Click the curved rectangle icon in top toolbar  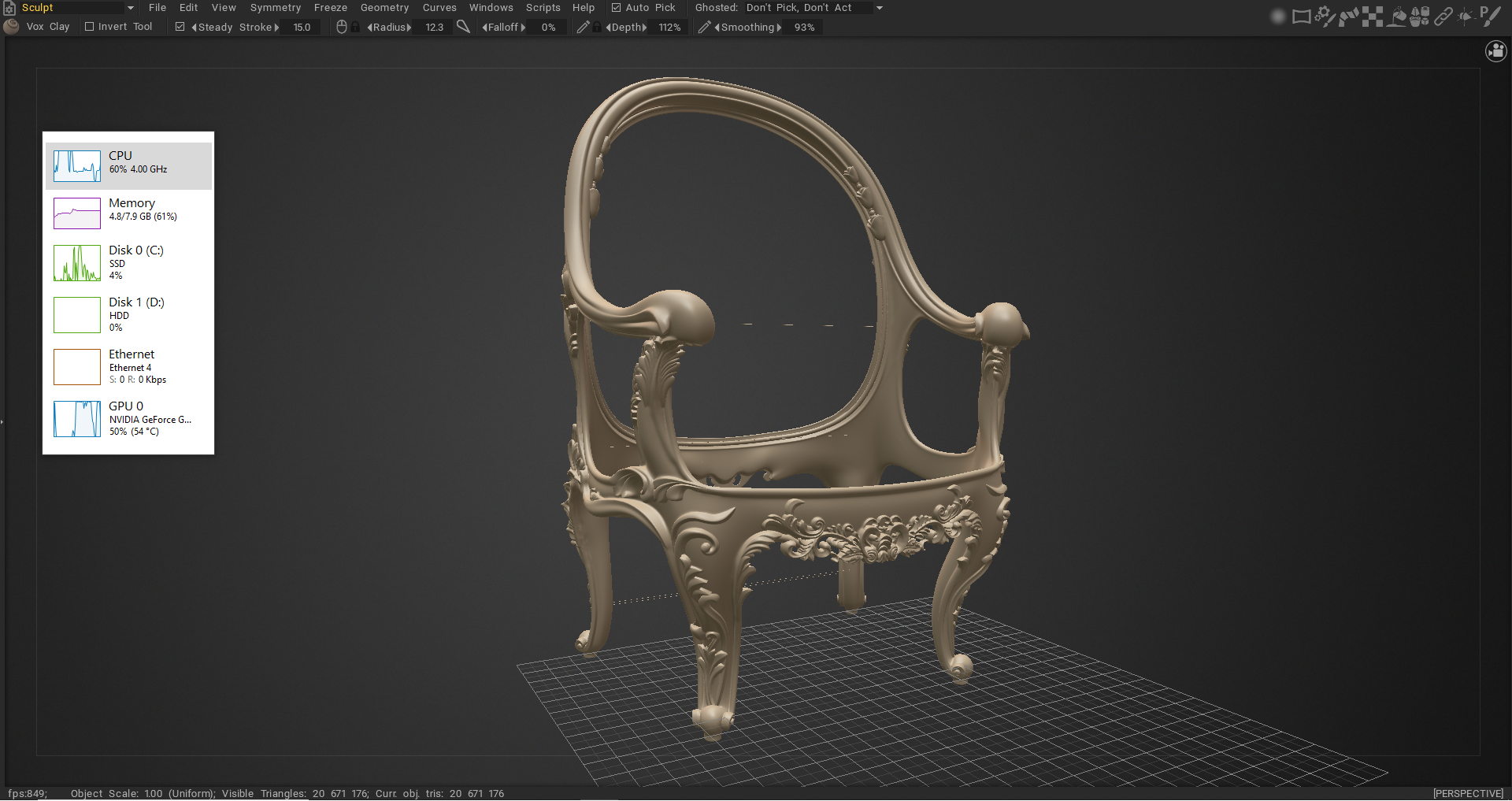pos(1302,16)
